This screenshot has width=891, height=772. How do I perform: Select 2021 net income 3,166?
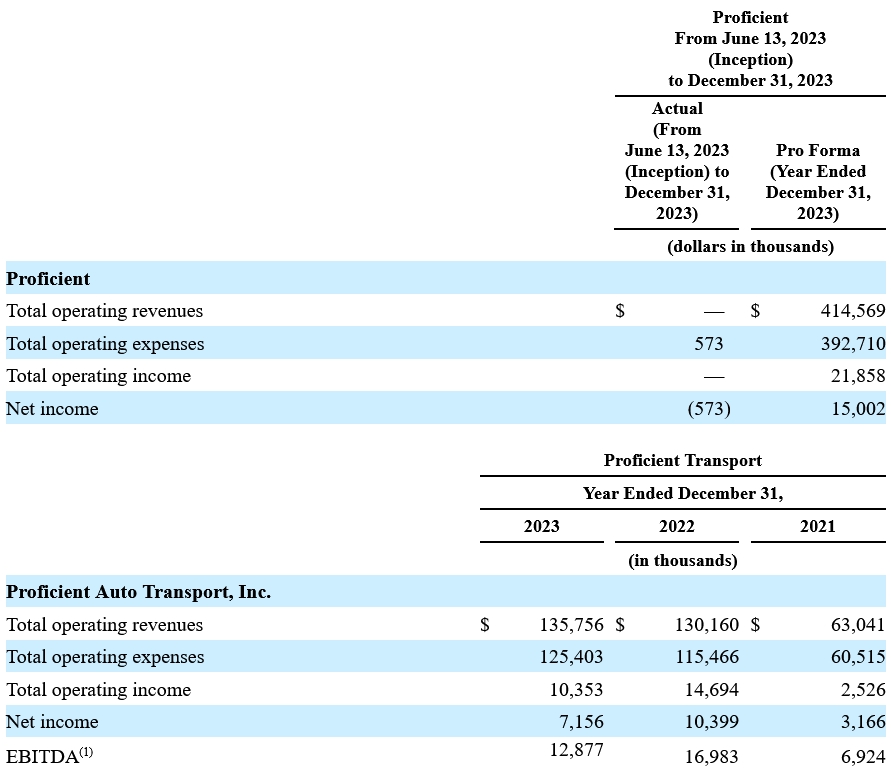tap(863, 722)
